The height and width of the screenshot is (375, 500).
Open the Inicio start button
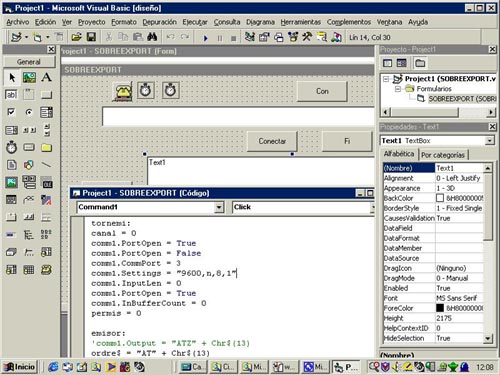coord(20,367)
